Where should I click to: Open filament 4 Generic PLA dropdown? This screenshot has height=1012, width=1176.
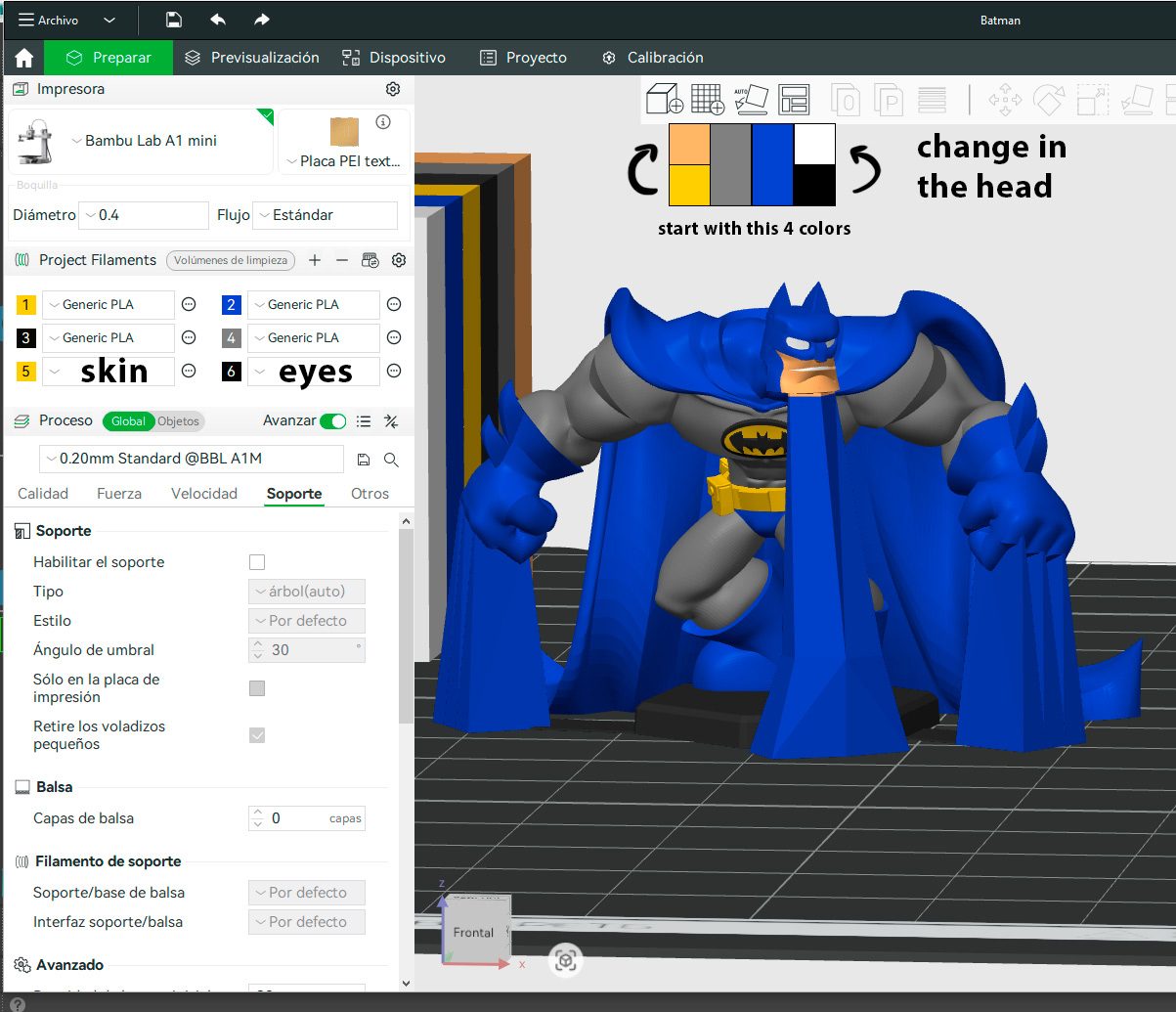click(x=313, y=338)
